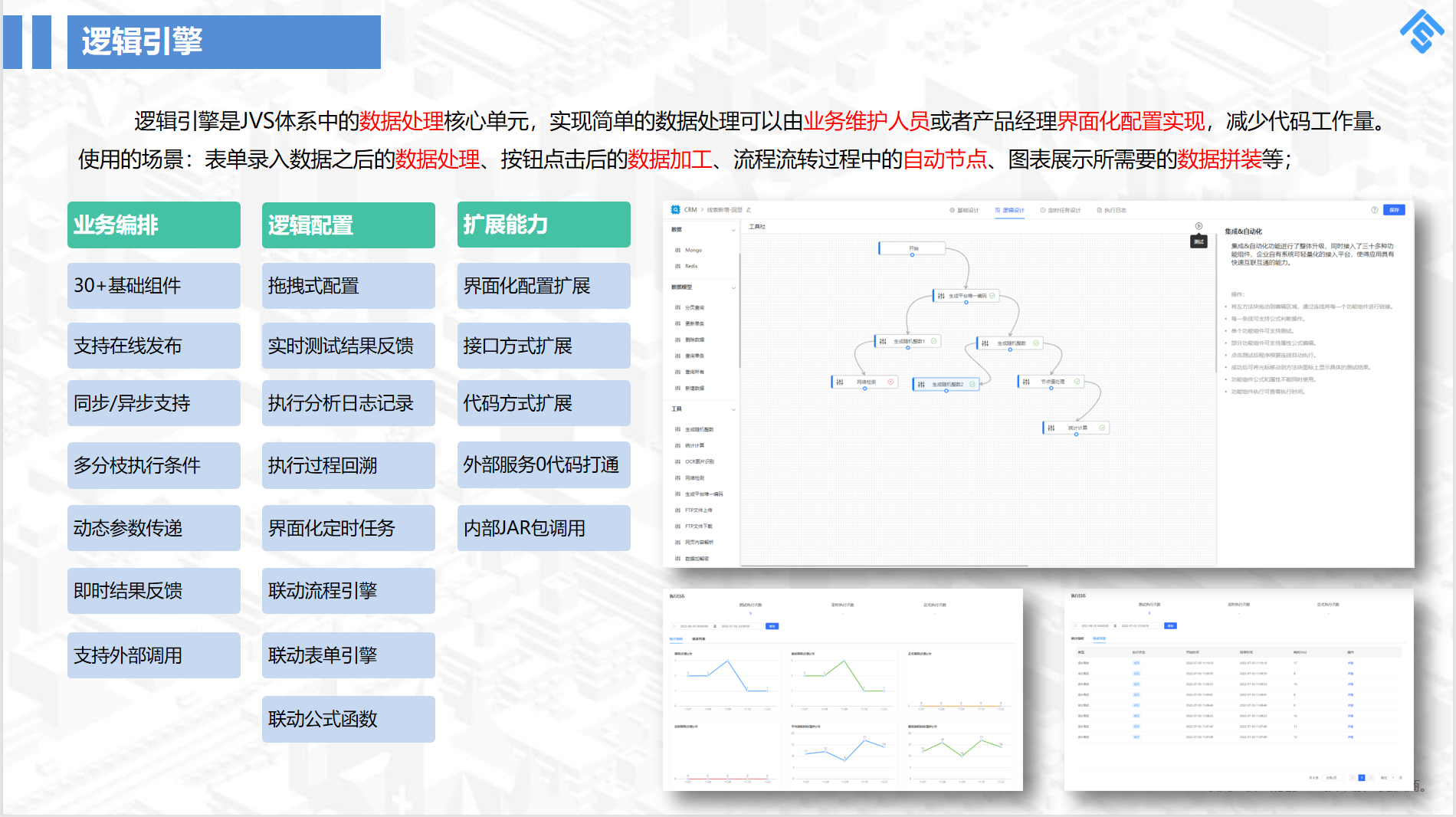The image size is (1456, 817).
Task: Click the 实时测试结果反馈 box
Action: tap(349, 346)
